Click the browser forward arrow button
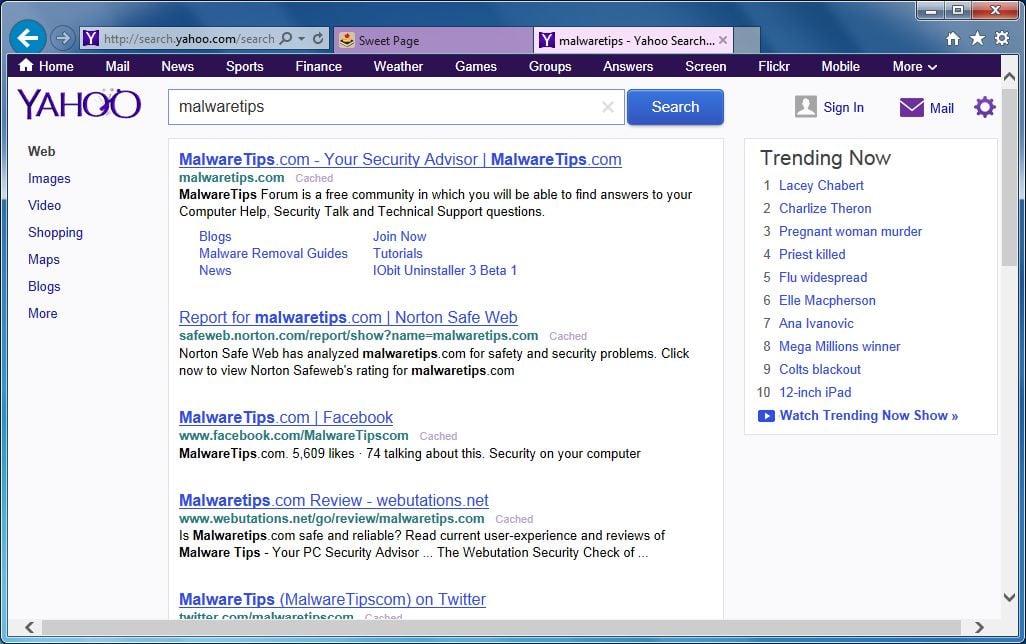 tap(62, 38)
